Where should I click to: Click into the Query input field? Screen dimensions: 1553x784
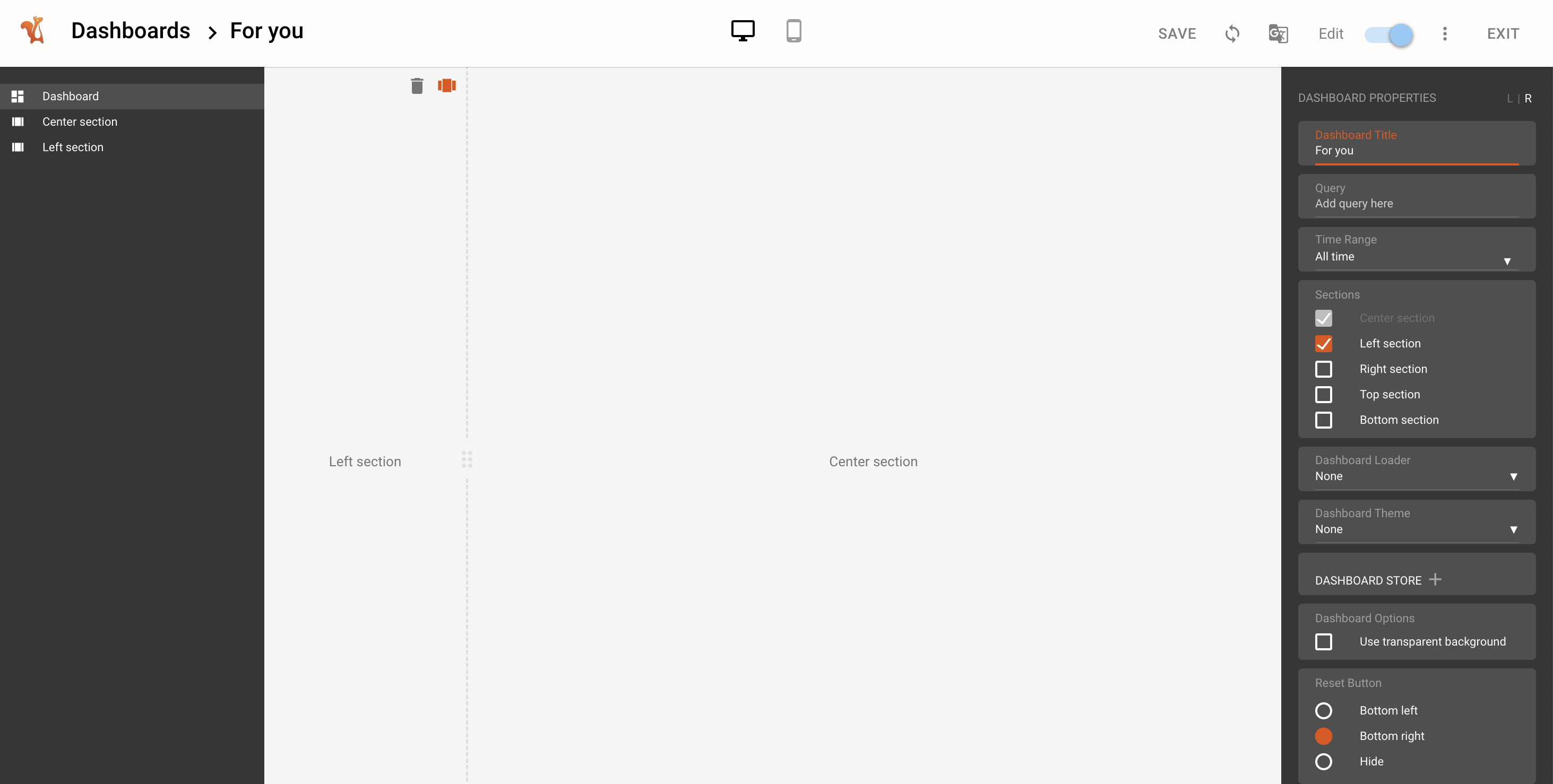1416,204
